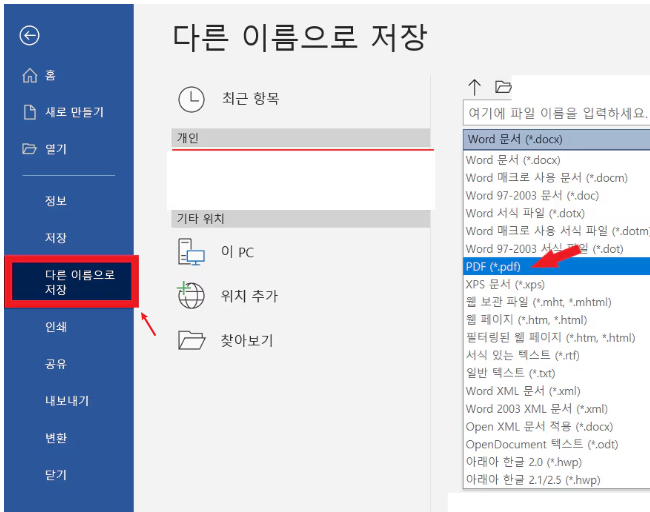Viewport: 650px width, 512px height.
Task: Select 웹 보관 파일 (*.mht, *.mhtml)
Action: pos(556,302)
